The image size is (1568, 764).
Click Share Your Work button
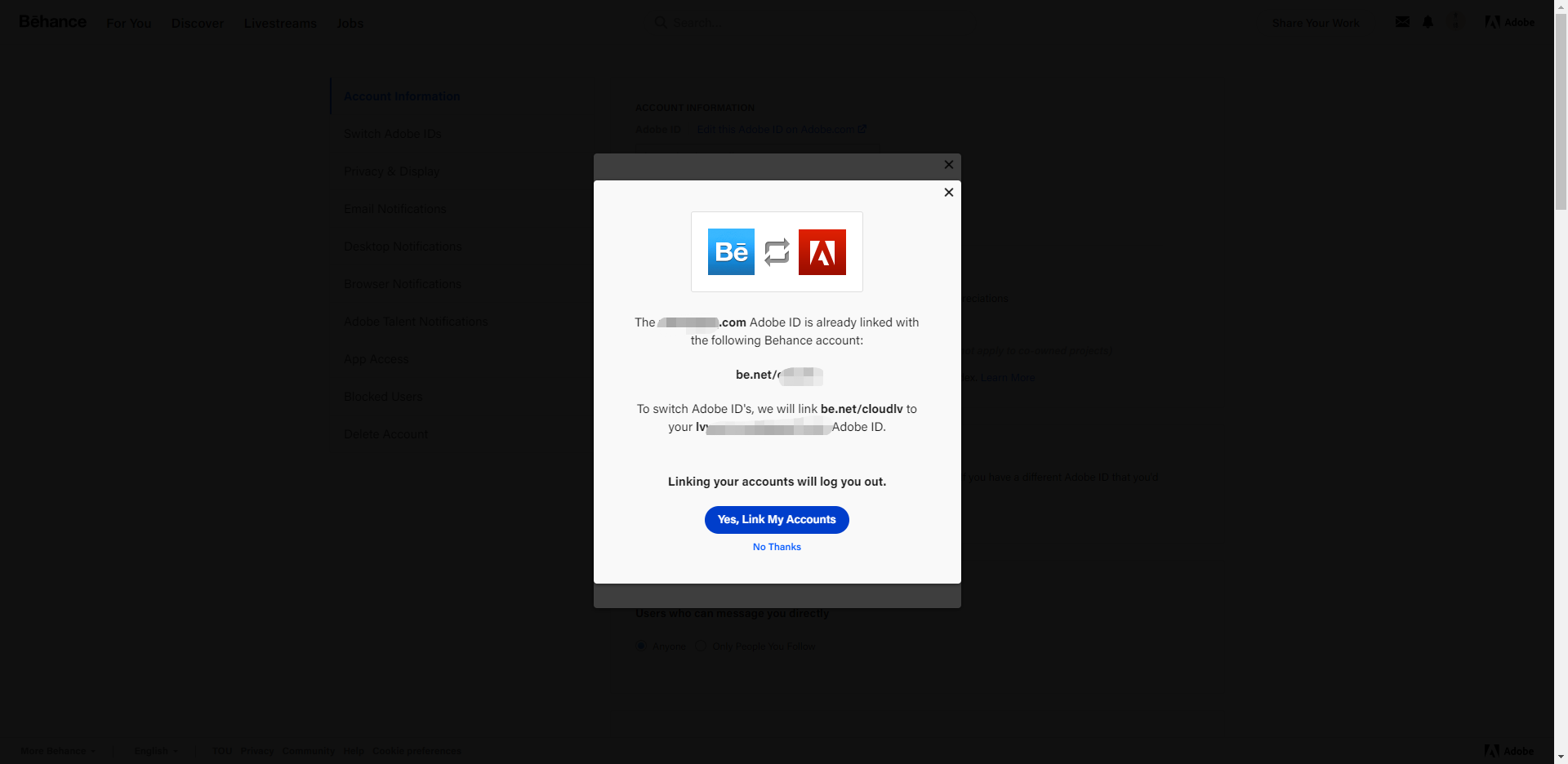(1316, 23)
